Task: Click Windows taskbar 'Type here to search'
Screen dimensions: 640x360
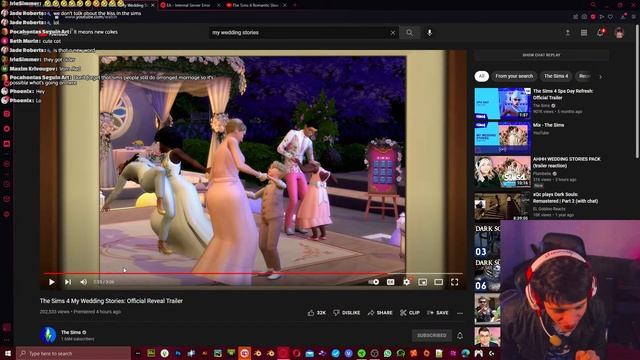Action: click(x=73, y=353)
